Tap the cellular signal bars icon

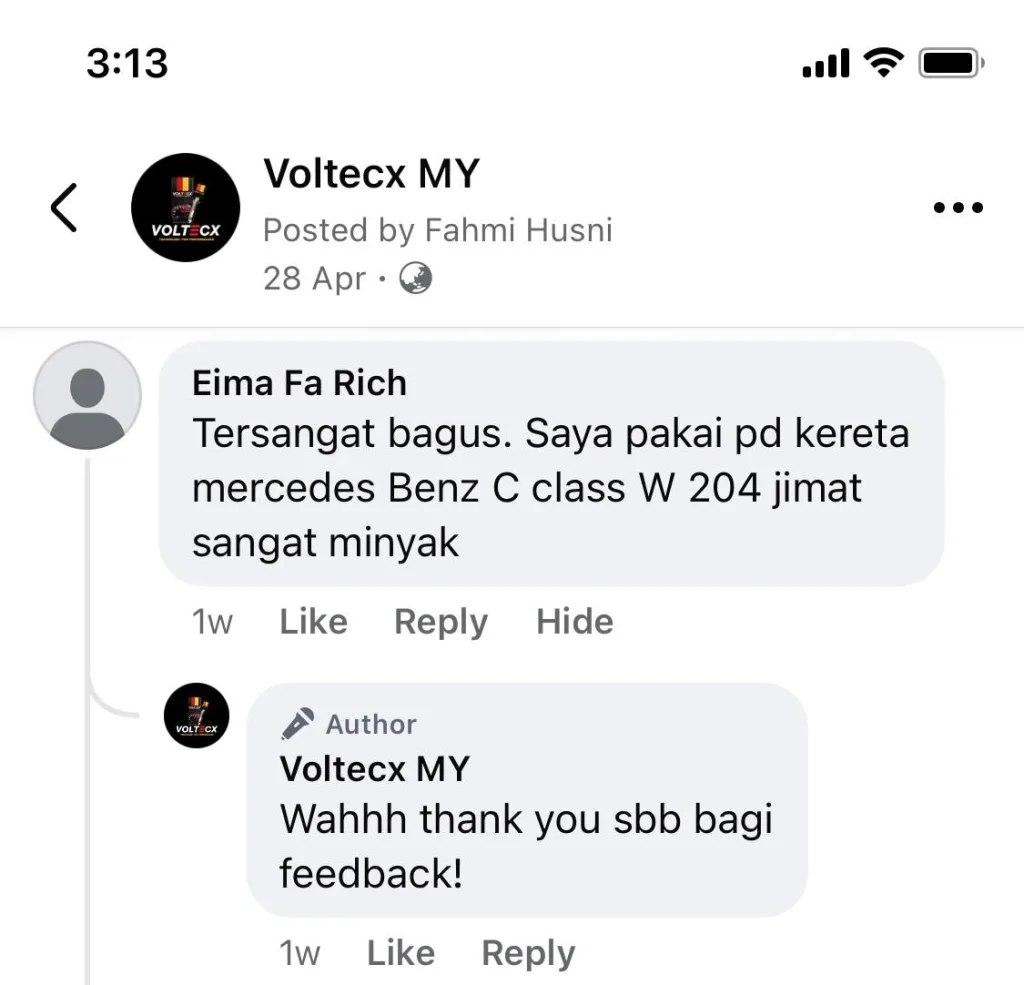pos(826,63)
